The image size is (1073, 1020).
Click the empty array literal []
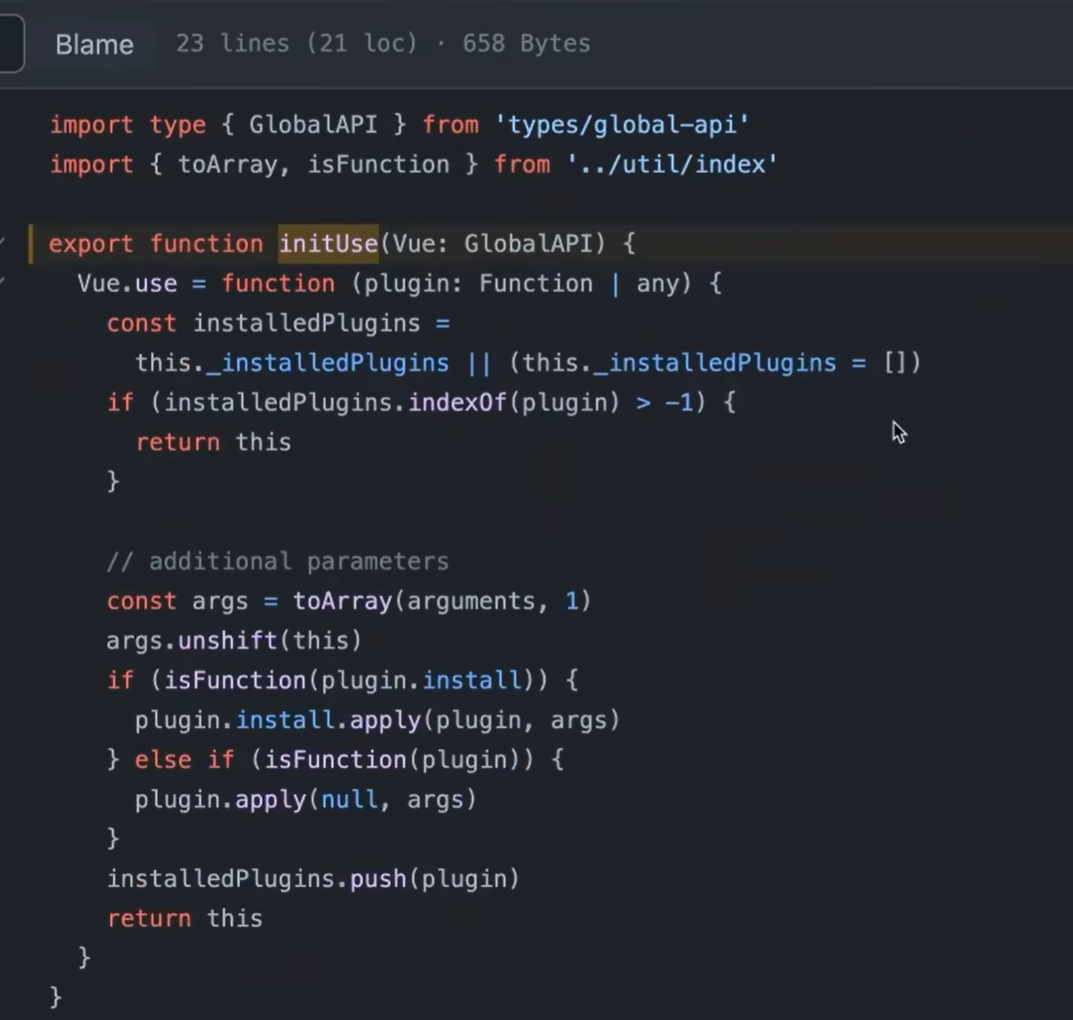(895, 363)
